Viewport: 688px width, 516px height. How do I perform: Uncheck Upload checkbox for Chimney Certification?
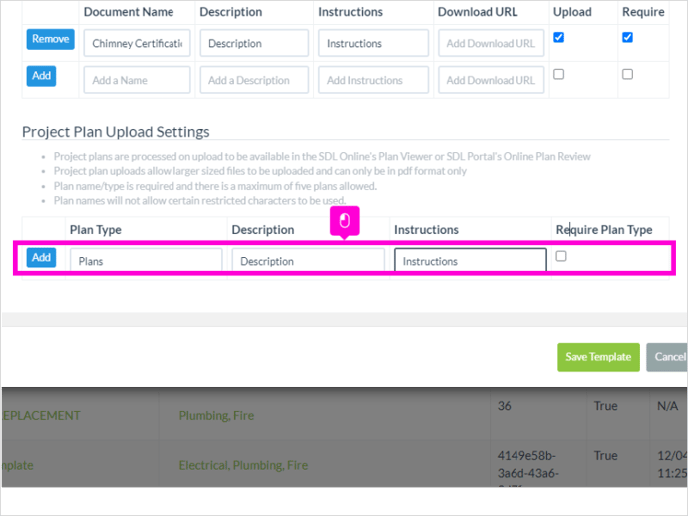click(559, 37)
